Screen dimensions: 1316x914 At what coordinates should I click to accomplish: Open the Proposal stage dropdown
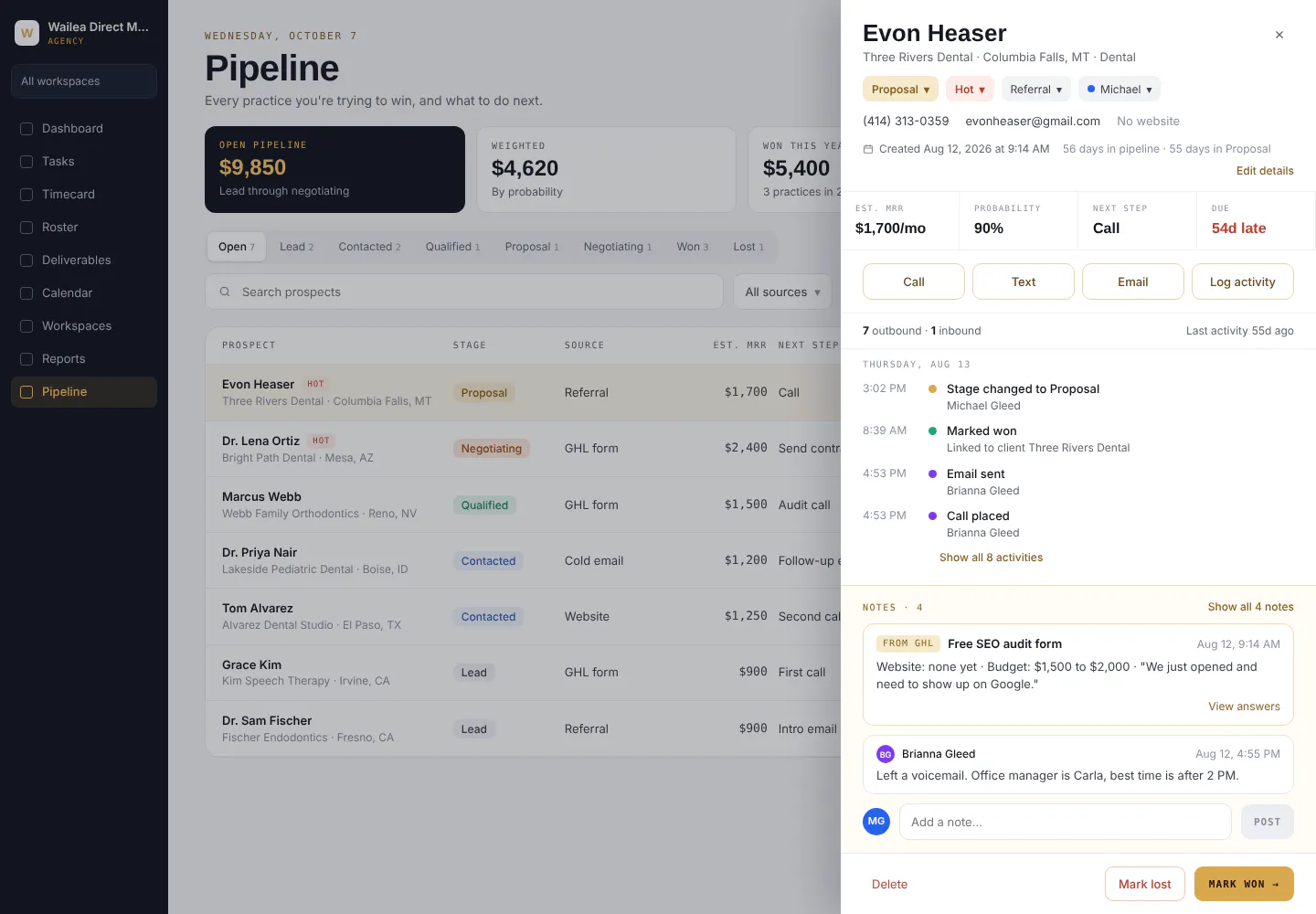tap(900, 89)
